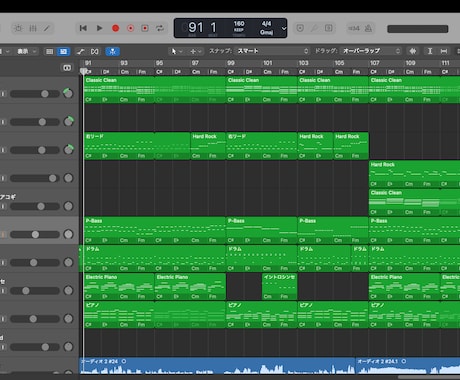Open the Smart Controls dial icon
This screenshot has height=380, width=460.
[18, 28]
